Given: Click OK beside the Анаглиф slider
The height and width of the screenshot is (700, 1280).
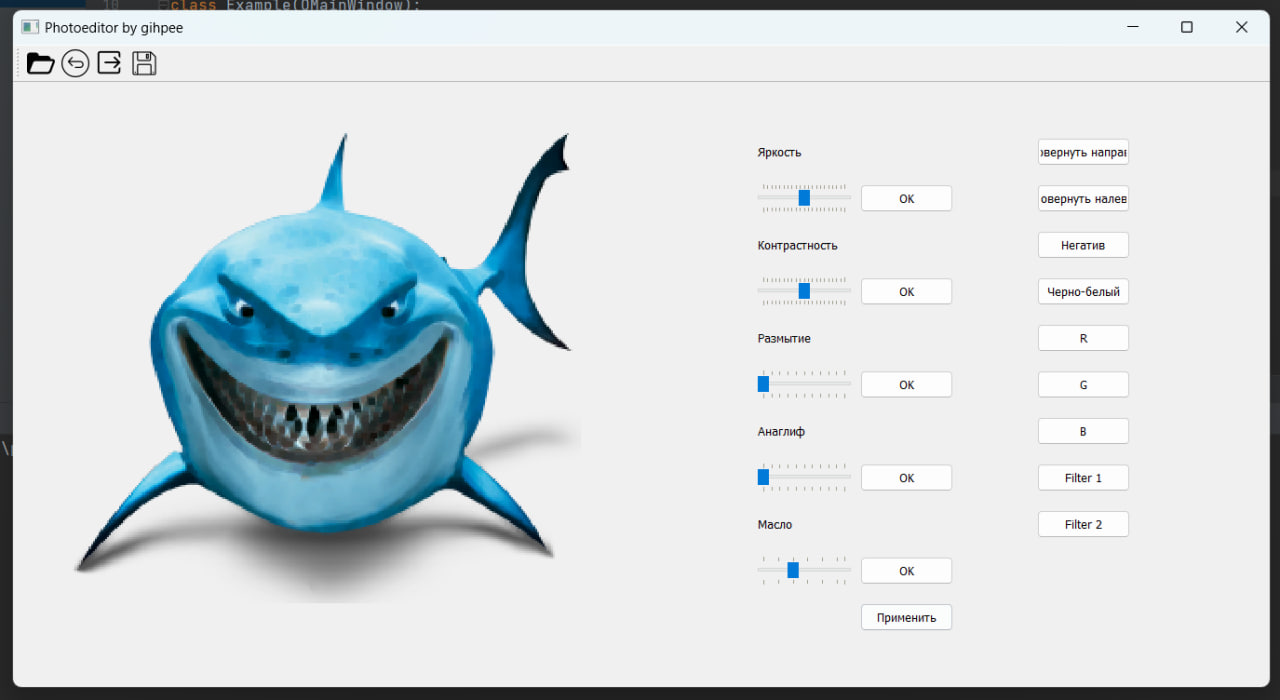Looking at the screenshot, I should coord(906,477).
